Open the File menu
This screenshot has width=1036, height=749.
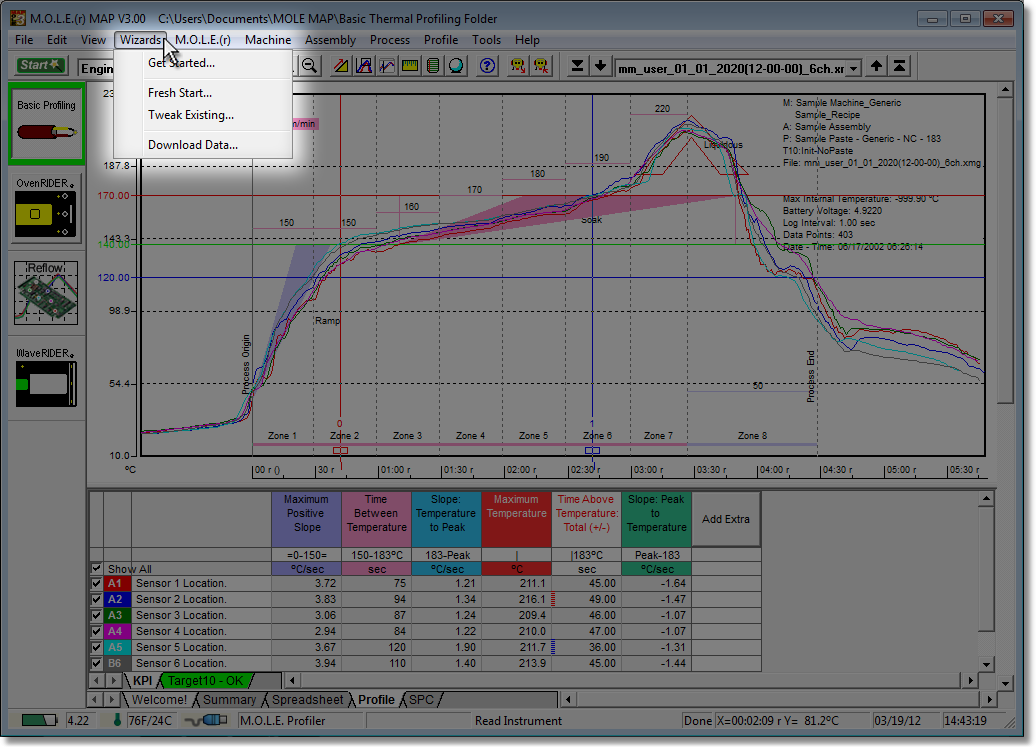[x=24, y=40]
